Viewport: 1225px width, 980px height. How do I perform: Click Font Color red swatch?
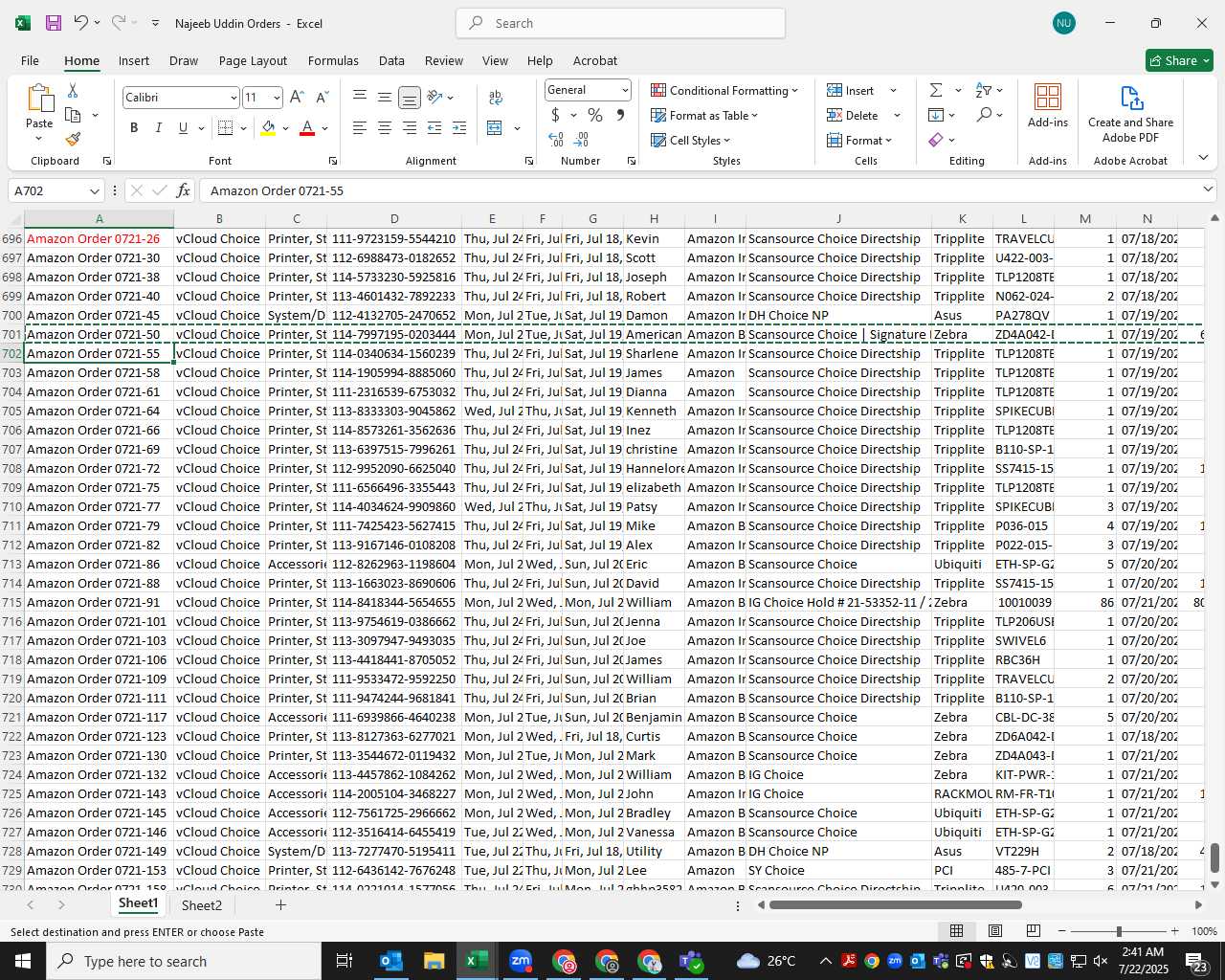point(307,128)
